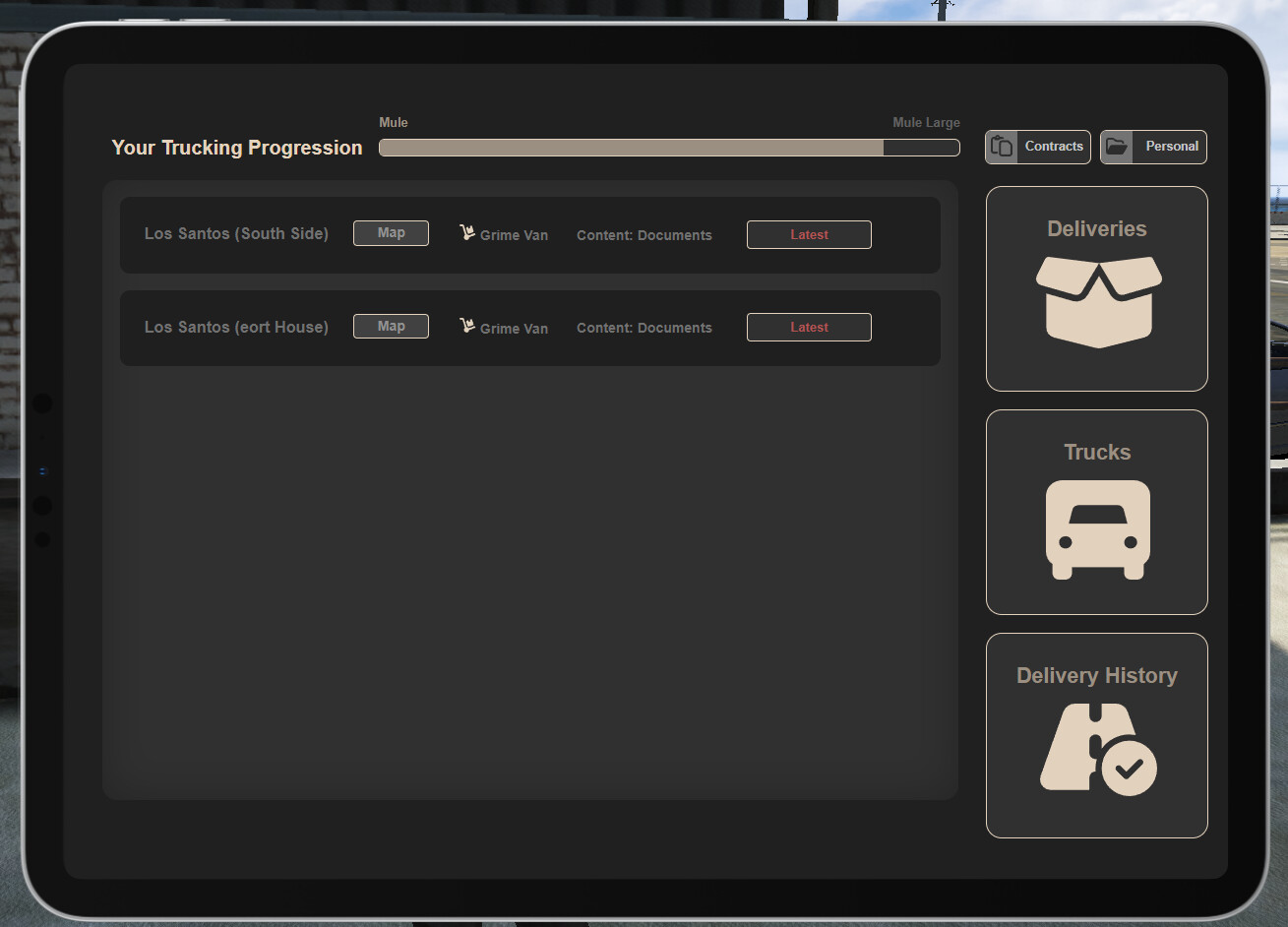
Task: Click Latest on the eort House delivery
Action: pos(809,327)
